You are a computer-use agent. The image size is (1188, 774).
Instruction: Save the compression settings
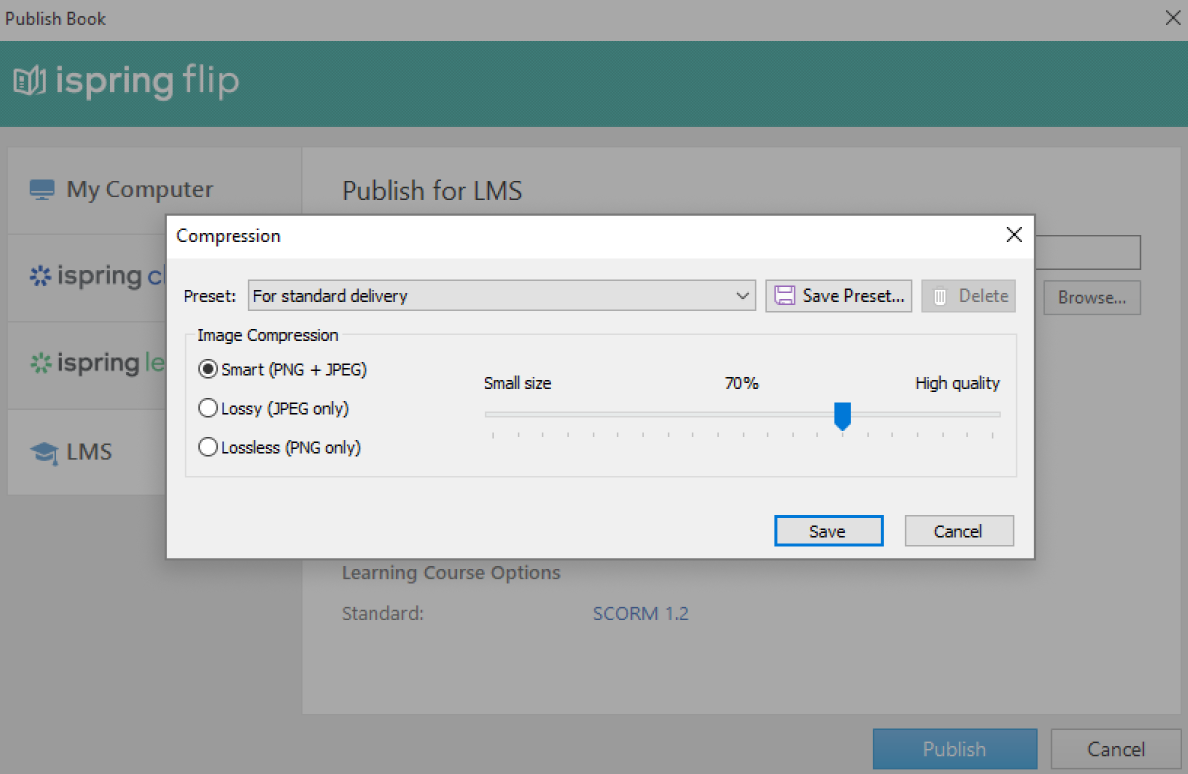(828, 530)
